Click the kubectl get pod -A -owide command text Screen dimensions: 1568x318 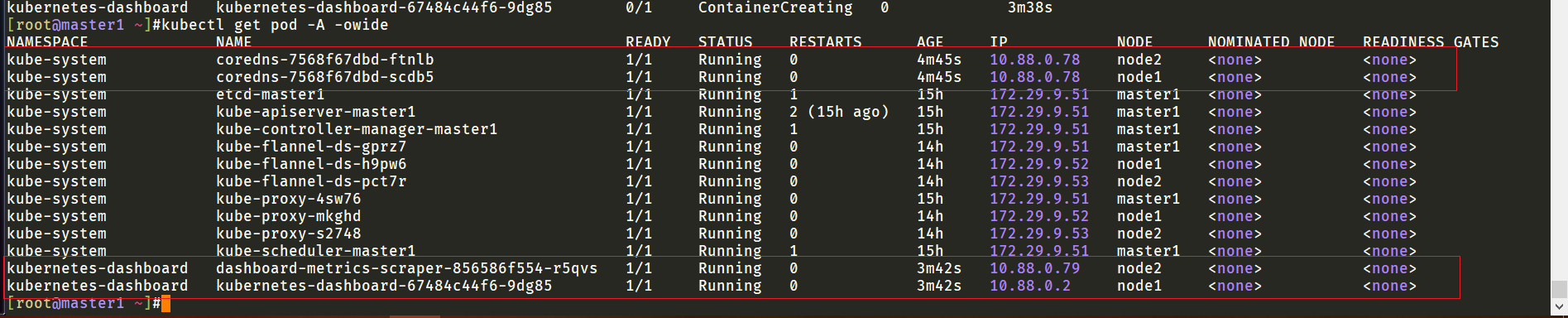(275, 25)
